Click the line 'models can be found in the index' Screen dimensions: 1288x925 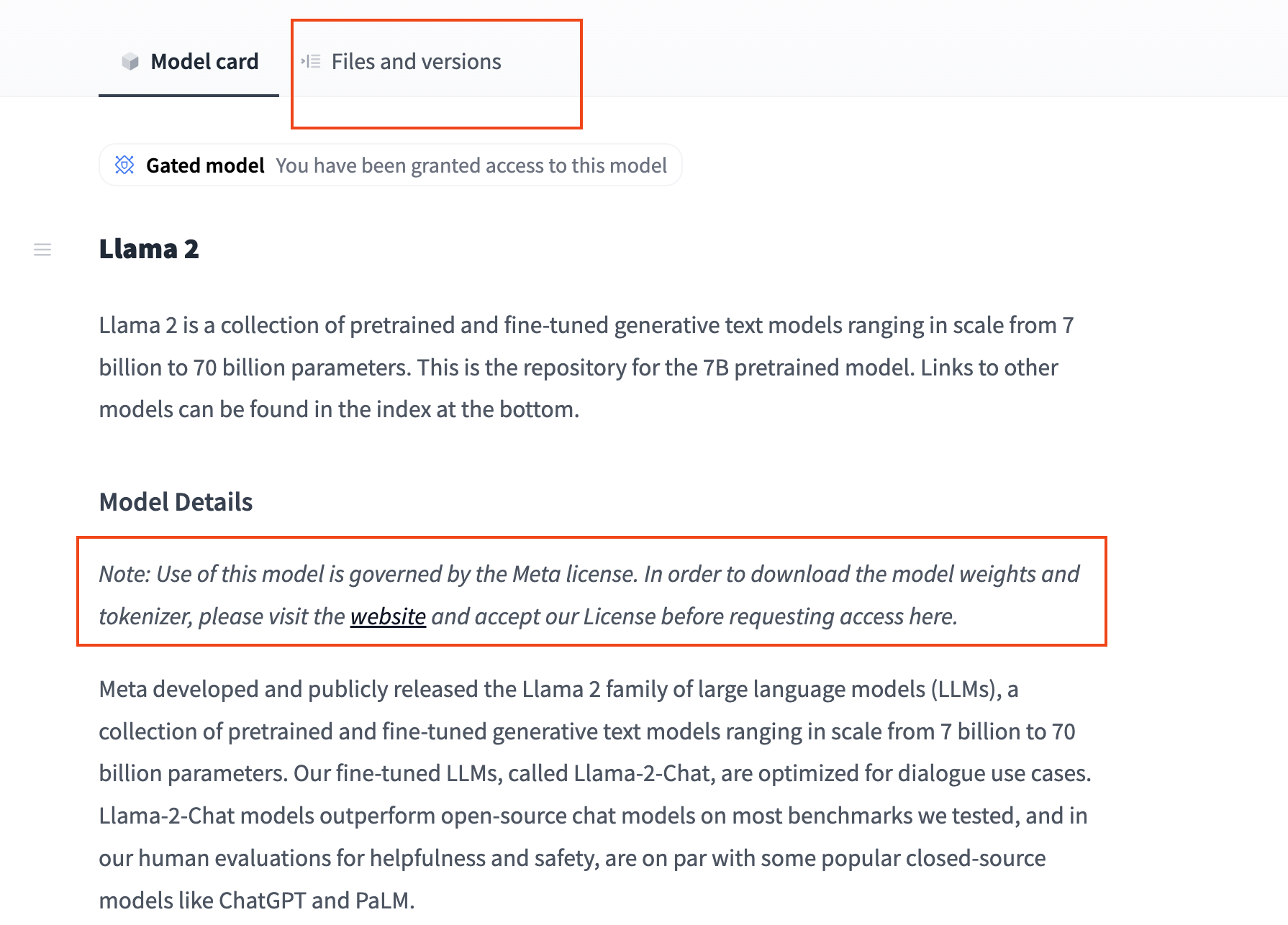[x=339, y=410]
